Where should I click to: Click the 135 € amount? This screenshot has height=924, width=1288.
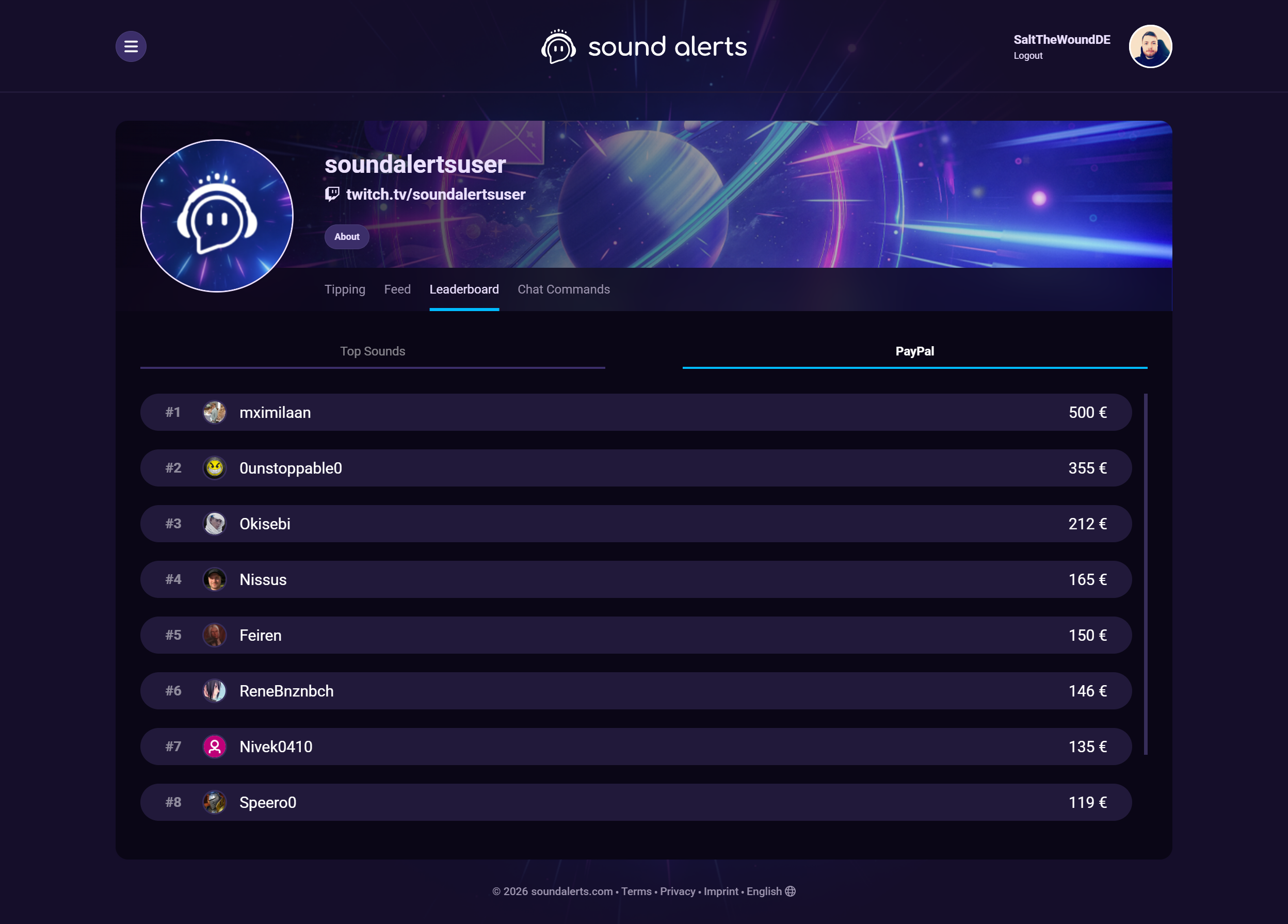click(1087, 746)
